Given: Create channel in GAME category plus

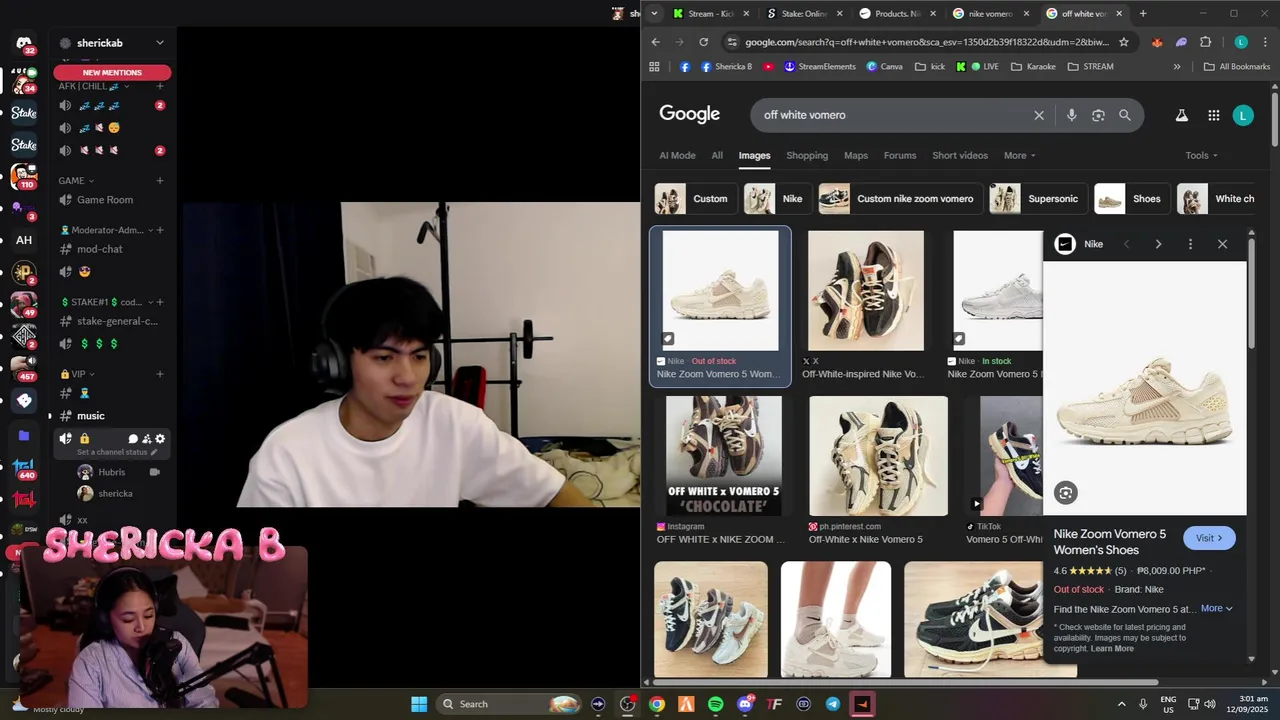Looking at the screenshot, I should point(160,181).
